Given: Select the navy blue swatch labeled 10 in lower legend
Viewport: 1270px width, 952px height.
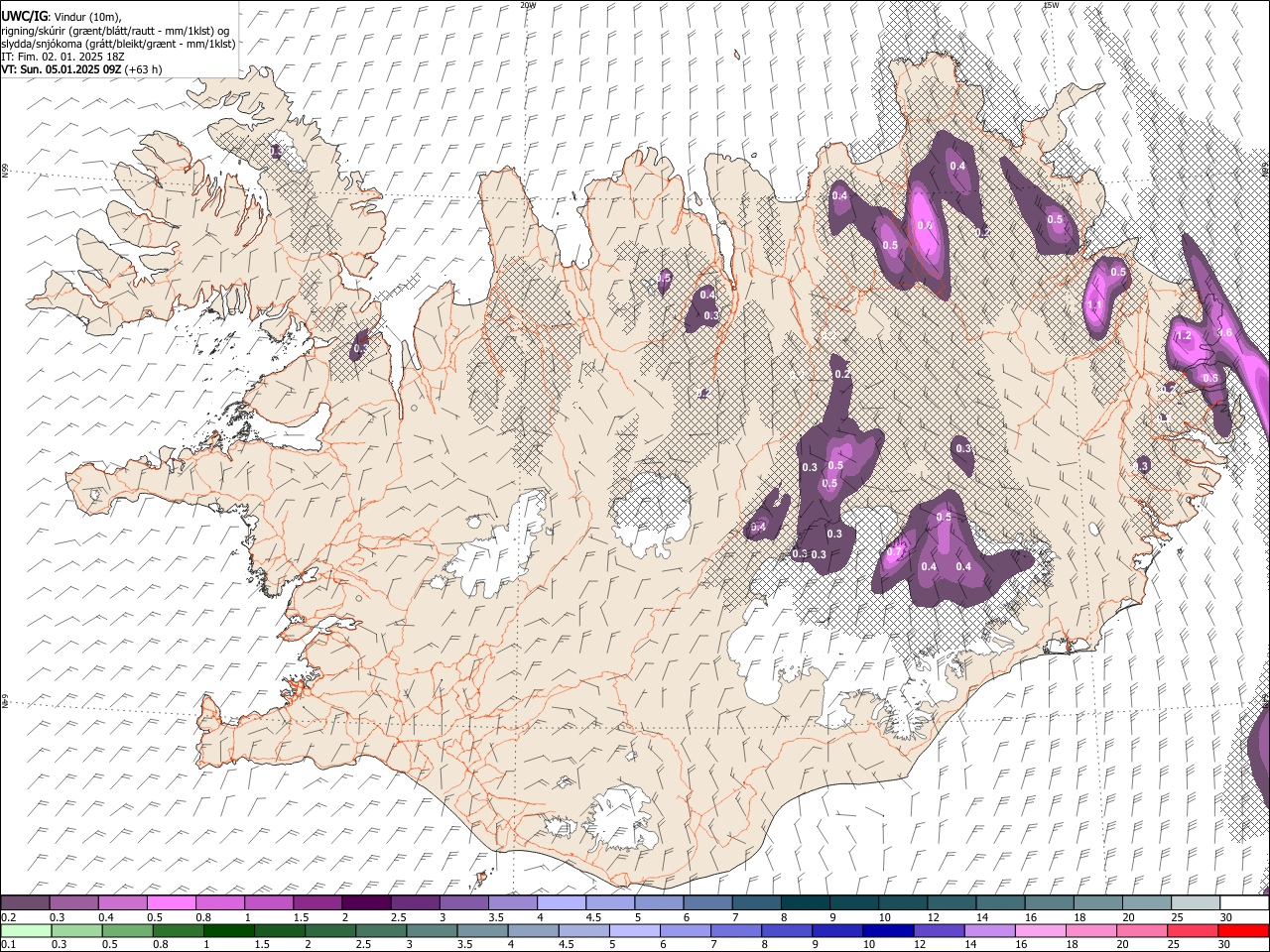Looking at the screenshot, I should (886, 931).
